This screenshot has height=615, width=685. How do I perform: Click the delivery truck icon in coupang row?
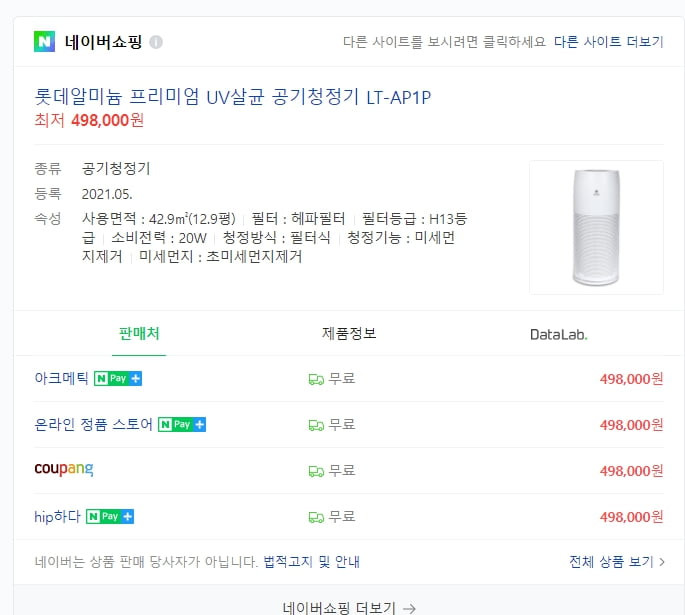click(x=316, y=471)
